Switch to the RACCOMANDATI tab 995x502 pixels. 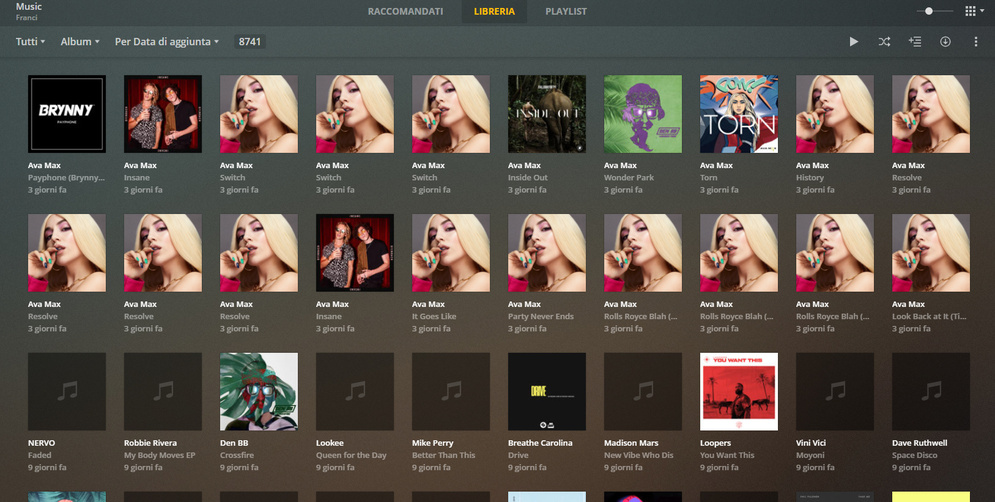coord(405,11)
